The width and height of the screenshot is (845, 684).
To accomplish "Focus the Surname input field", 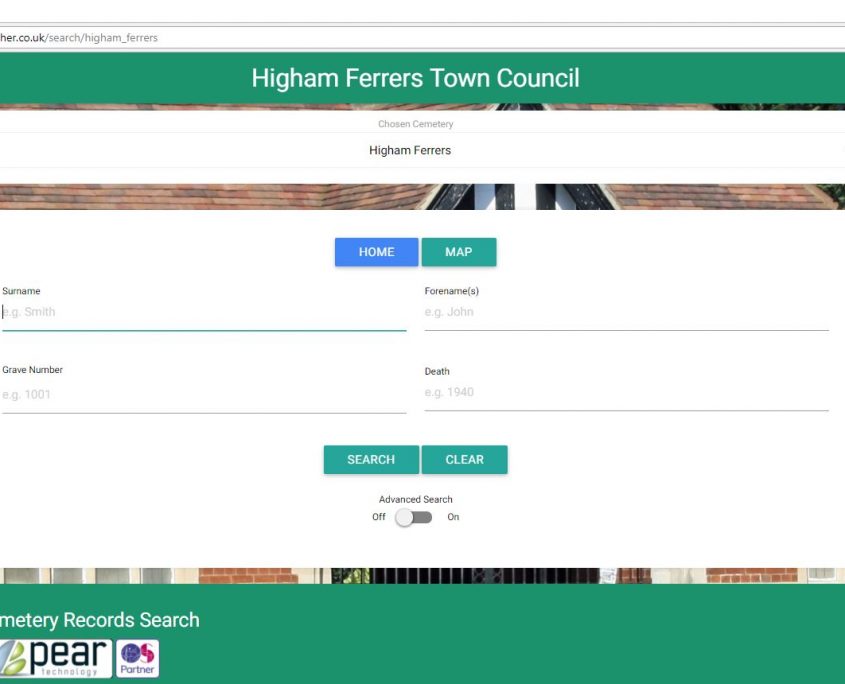I will pyautogui.click(x=204, y=312).
